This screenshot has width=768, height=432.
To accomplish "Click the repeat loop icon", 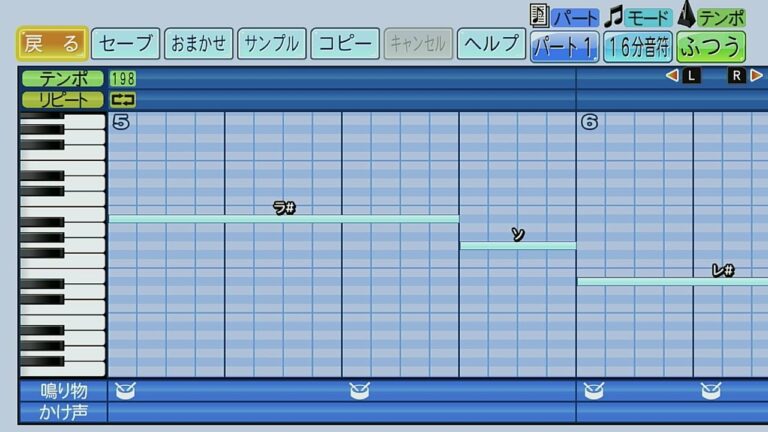I will click(x=123, y=99).
